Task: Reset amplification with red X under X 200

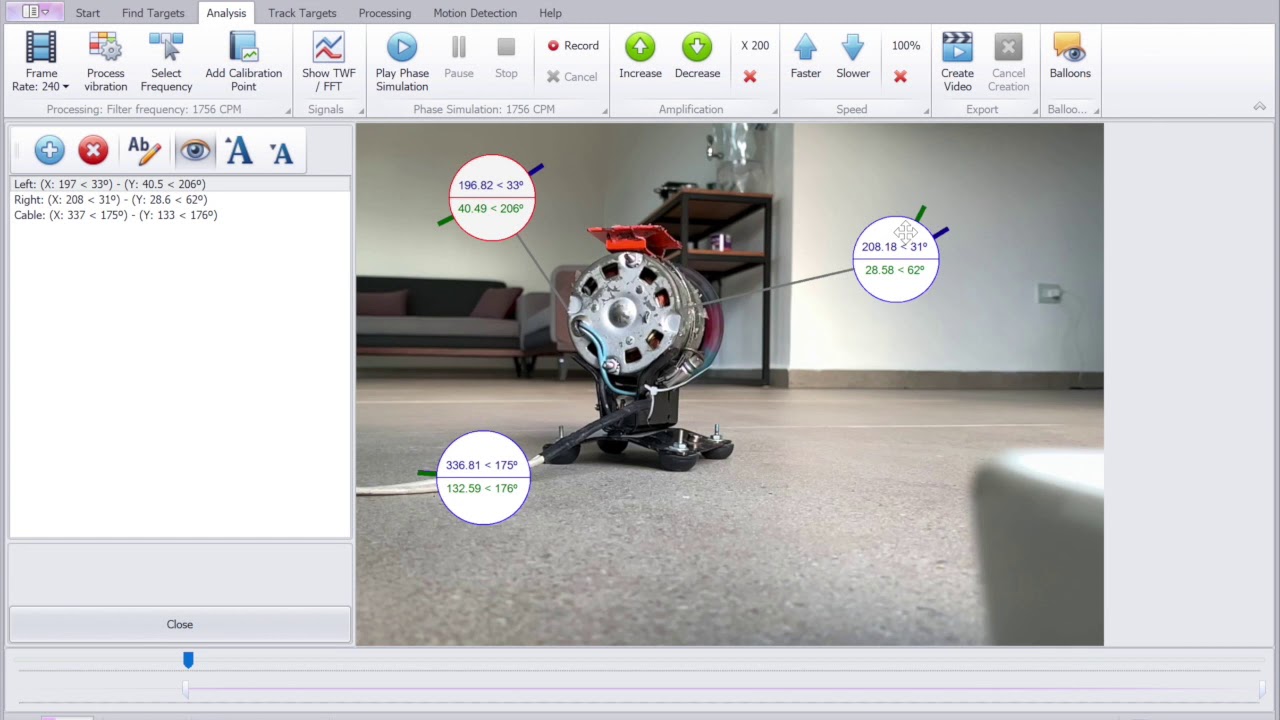Action: pyautogui.click(x=750, y=77)
